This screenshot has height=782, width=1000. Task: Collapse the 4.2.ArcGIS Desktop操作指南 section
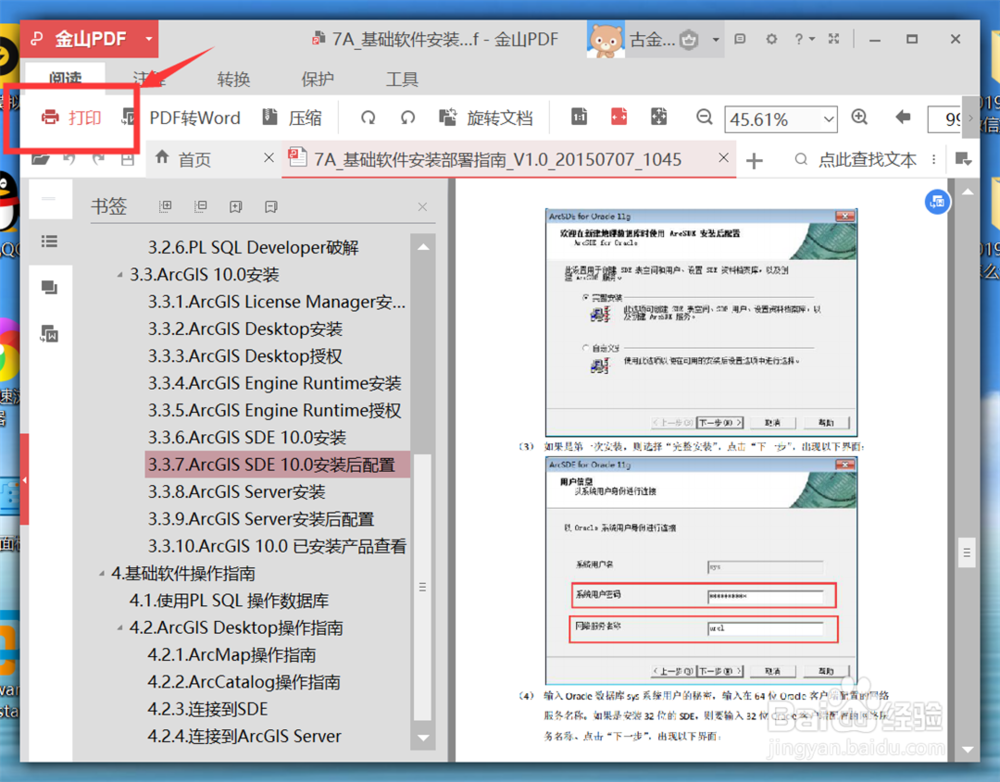click(119, 628)
